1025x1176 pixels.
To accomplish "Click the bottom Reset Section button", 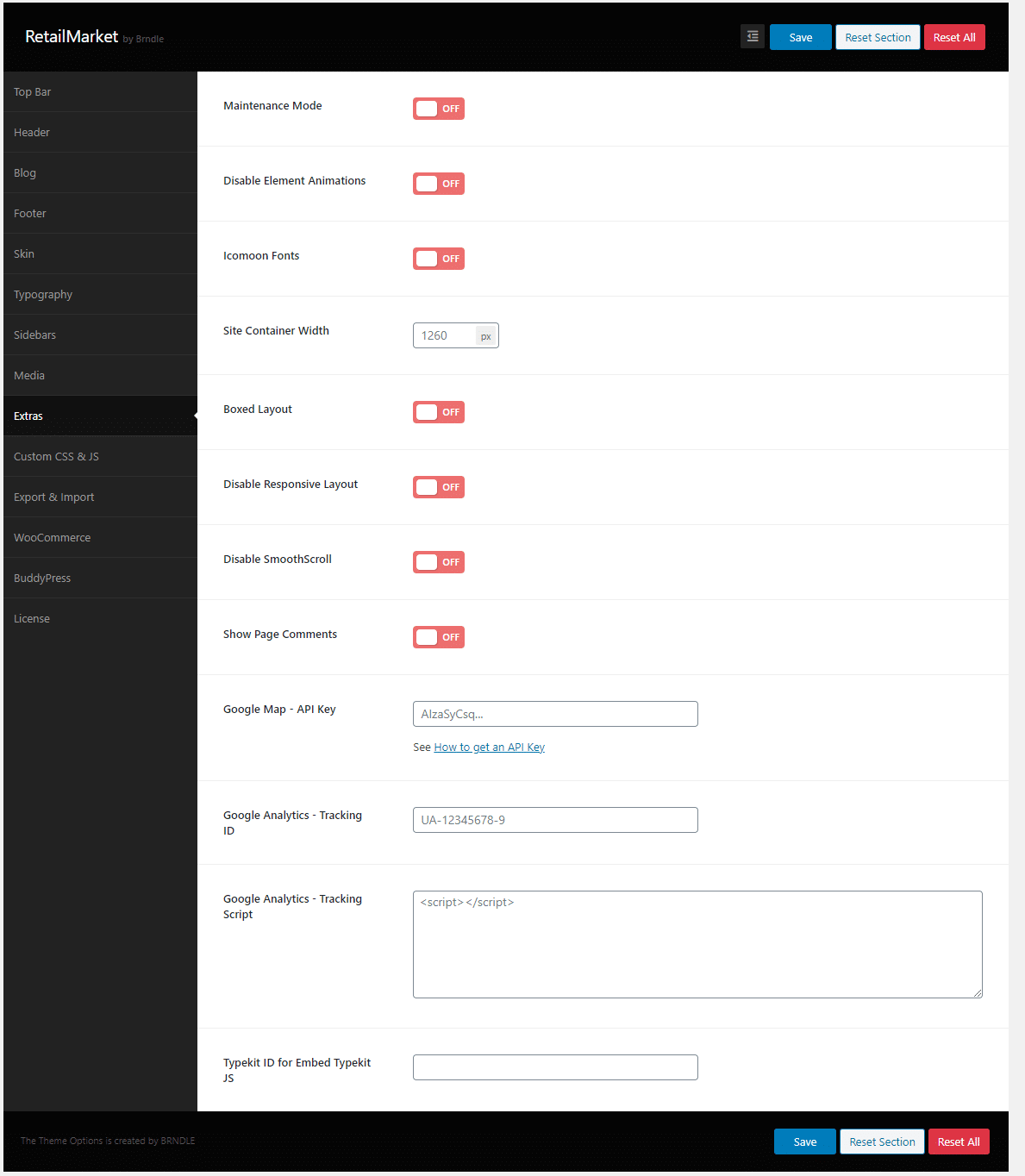I will coord(882,1142).
